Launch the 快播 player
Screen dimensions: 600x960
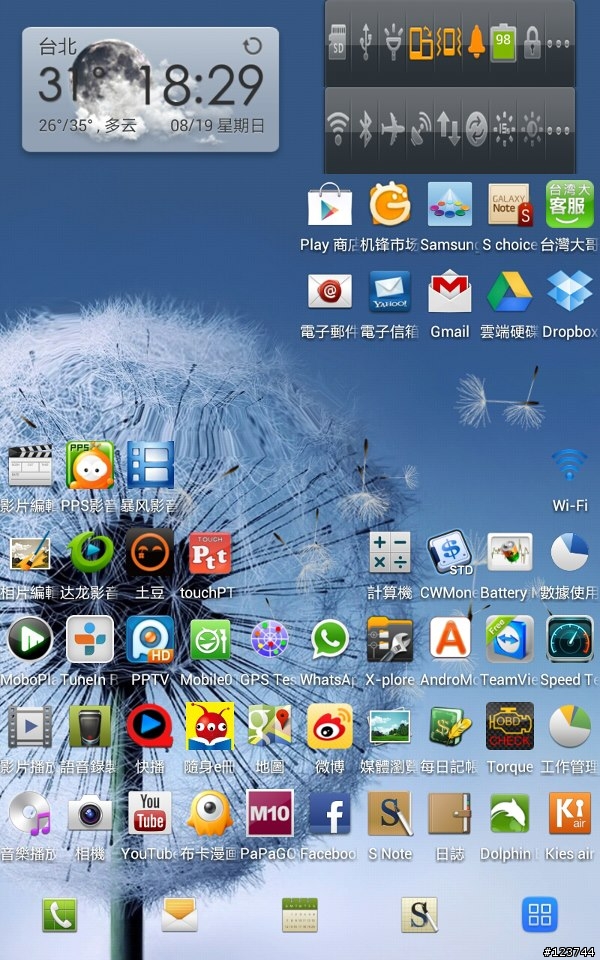(150, 726)
